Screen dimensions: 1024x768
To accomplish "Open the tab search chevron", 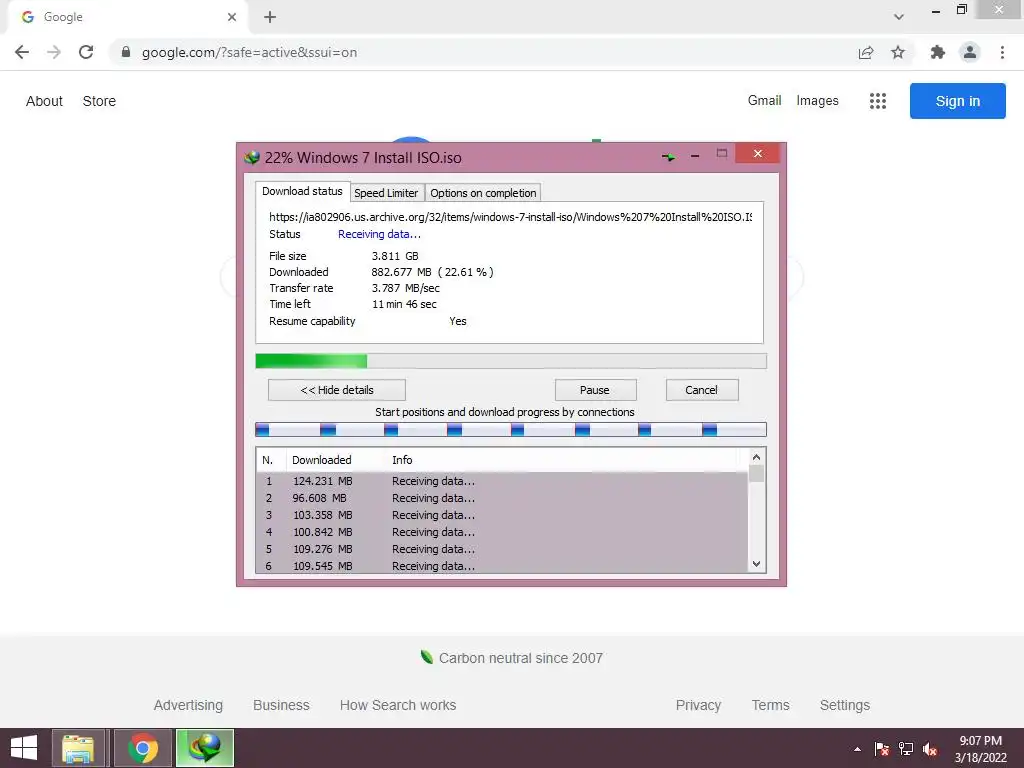I will click(899, 17).
